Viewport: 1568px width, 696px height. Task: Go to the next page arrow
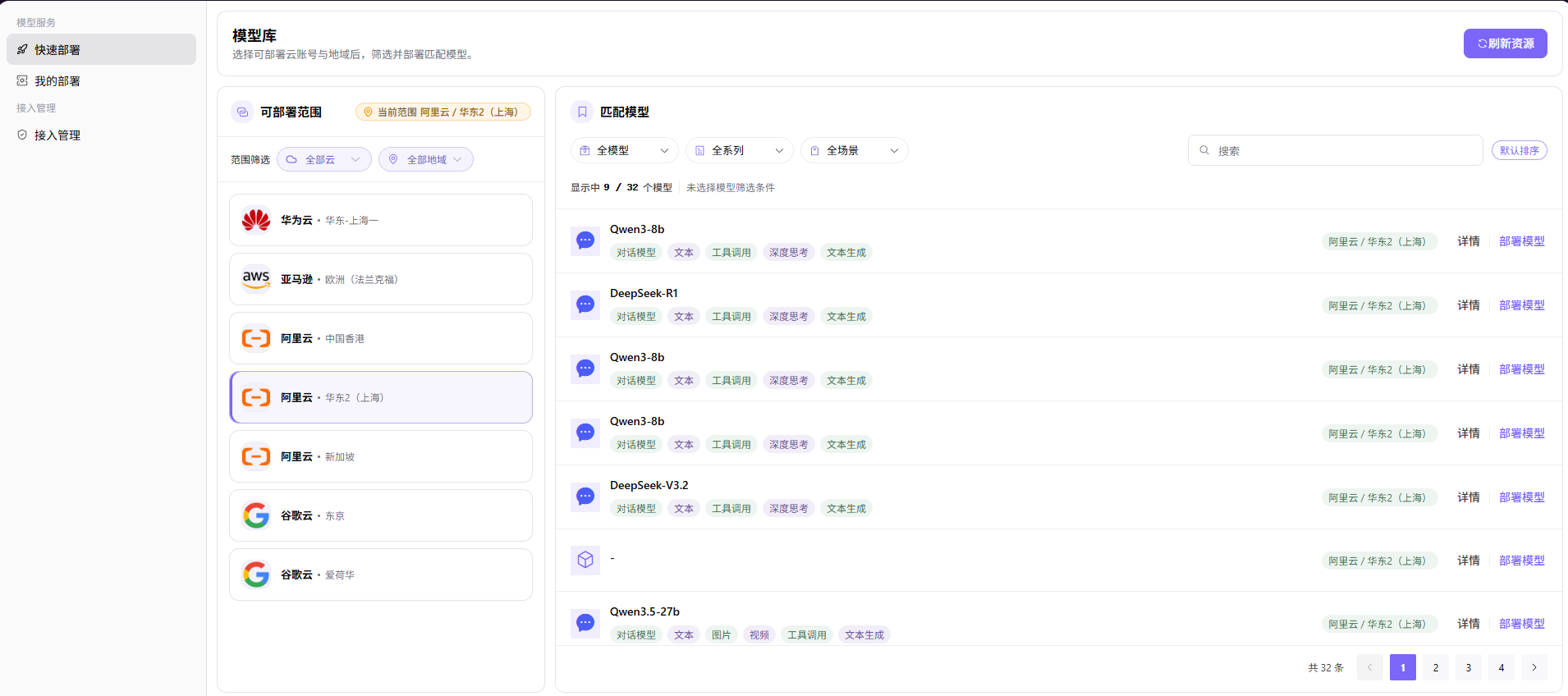(1534, 667)
